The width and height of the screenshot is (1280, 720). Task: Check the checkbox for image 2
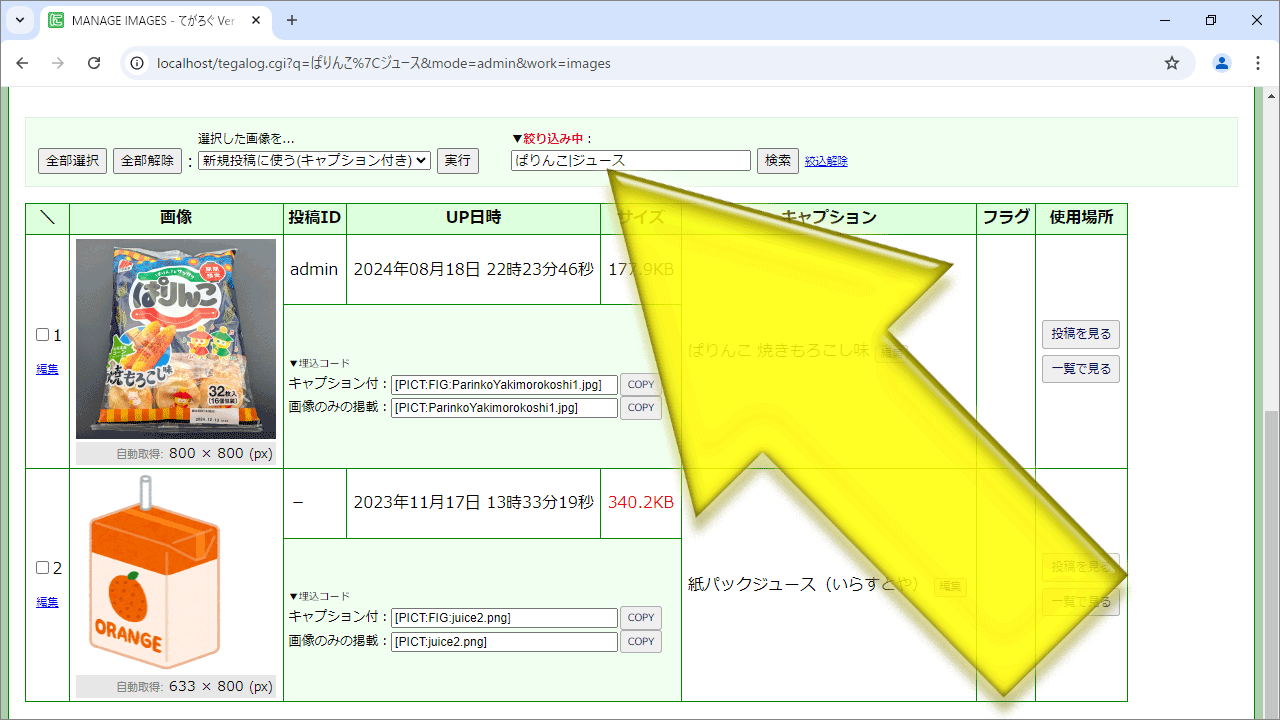43,568
